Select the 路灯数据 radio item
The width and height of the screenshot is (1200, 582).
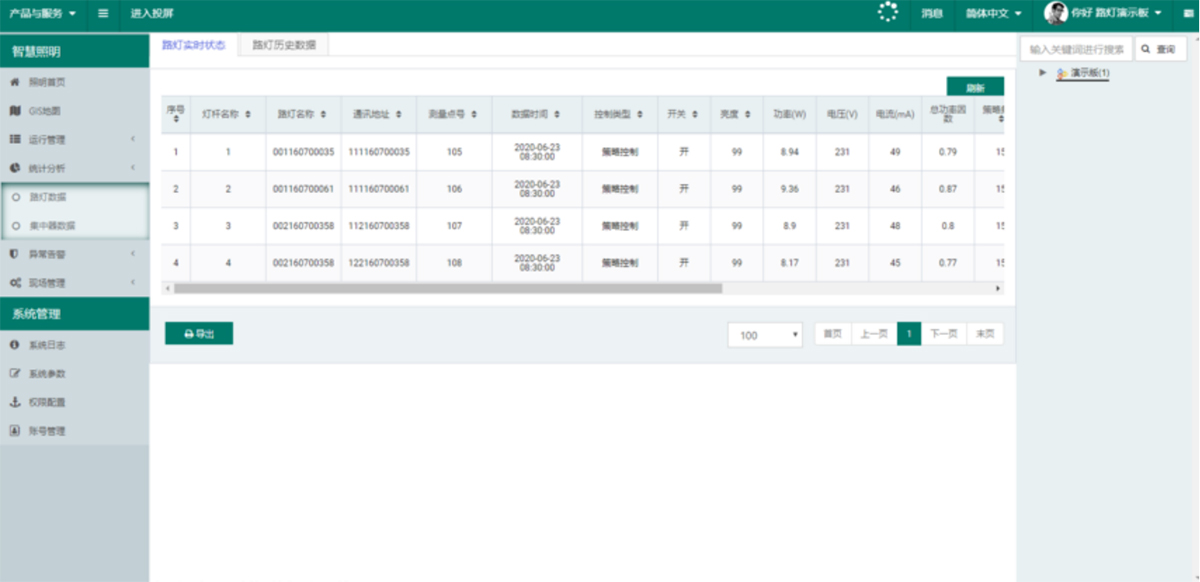(16, 197)
